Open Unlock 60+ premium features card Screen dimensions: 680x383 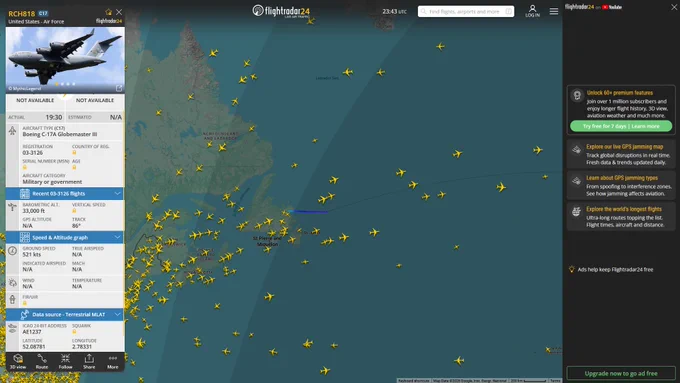coord(621,109)
